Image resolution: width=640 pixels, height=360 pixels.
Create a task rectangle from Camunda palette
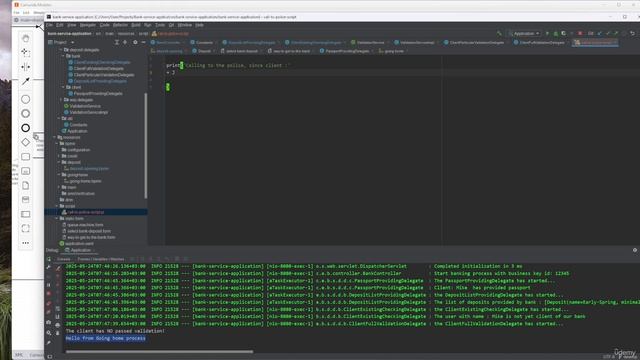(x=26, y=157)
